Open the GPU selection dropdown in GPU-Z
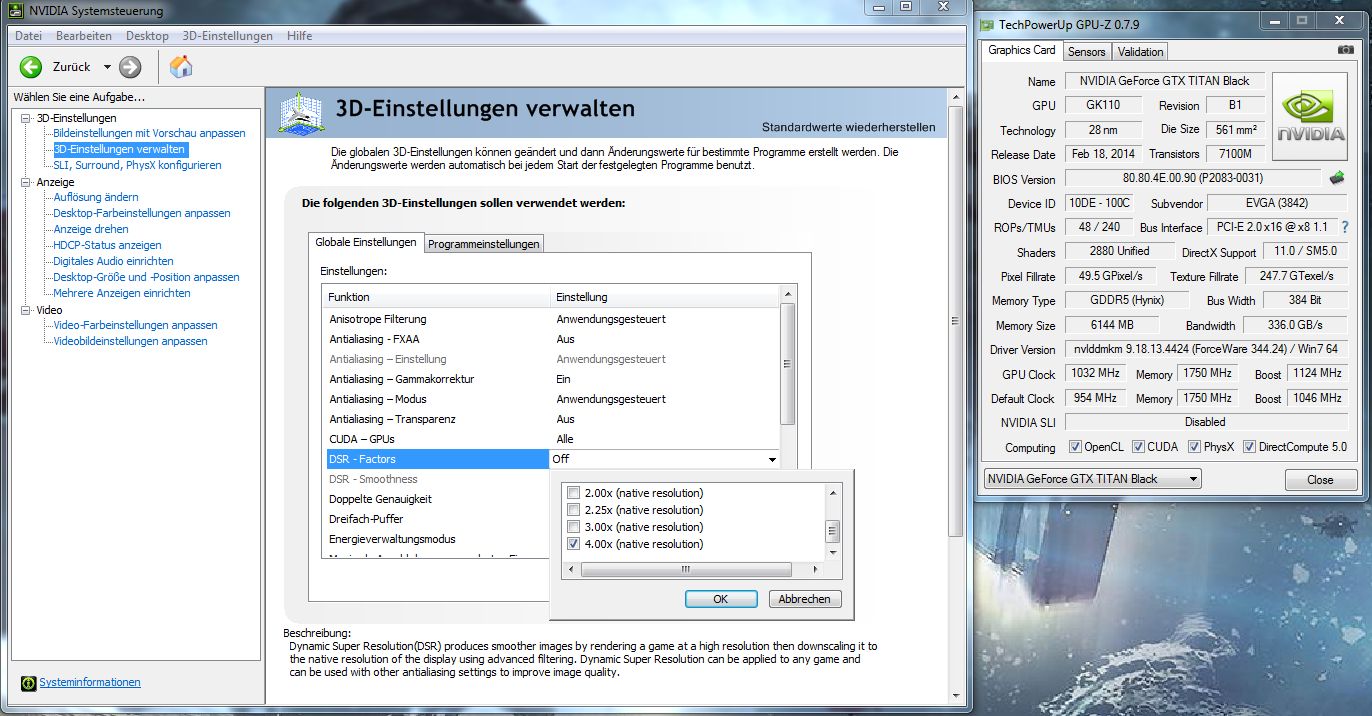 1194,479
